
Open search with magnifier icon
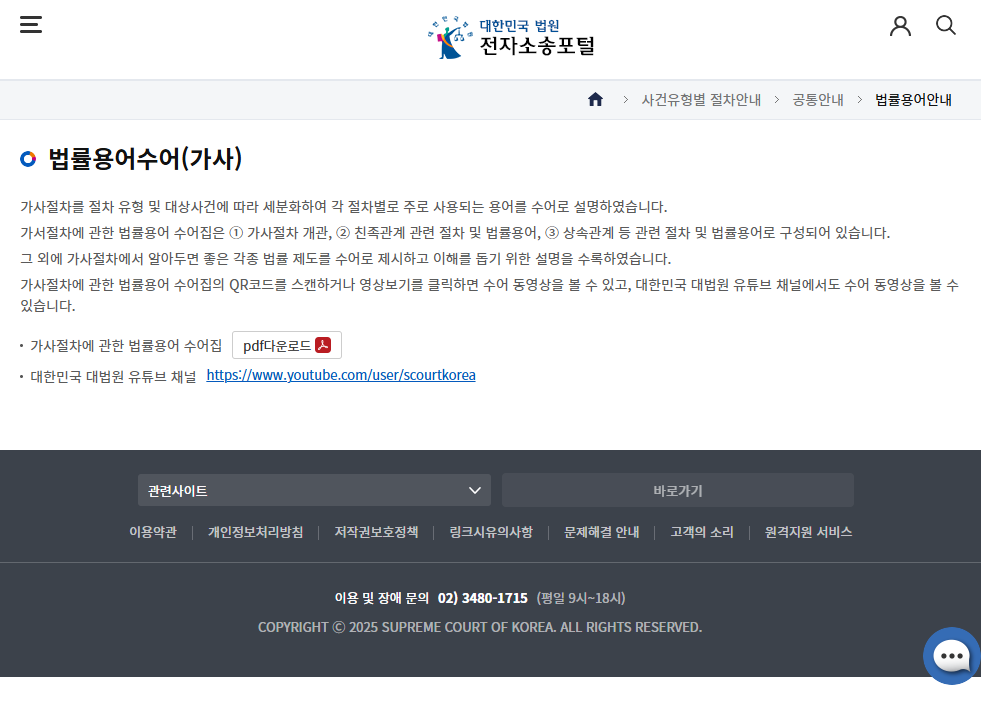945,26
